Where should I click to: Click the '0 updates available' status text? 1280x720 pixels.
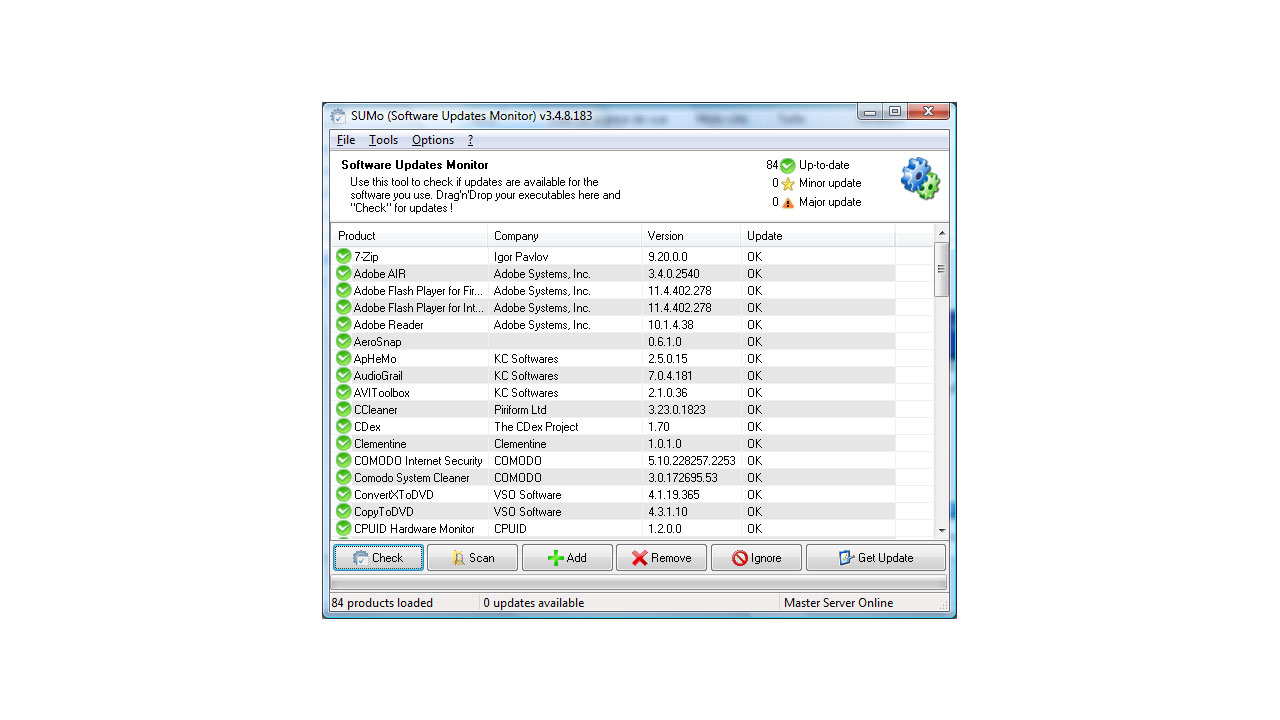tap(533, 603)
